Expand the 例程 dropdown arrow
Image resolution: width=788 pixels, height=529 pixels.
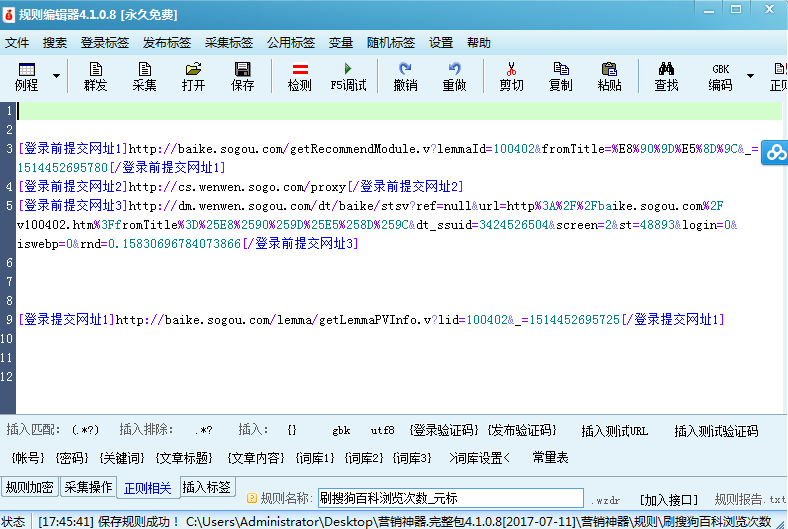pos(56,76)
